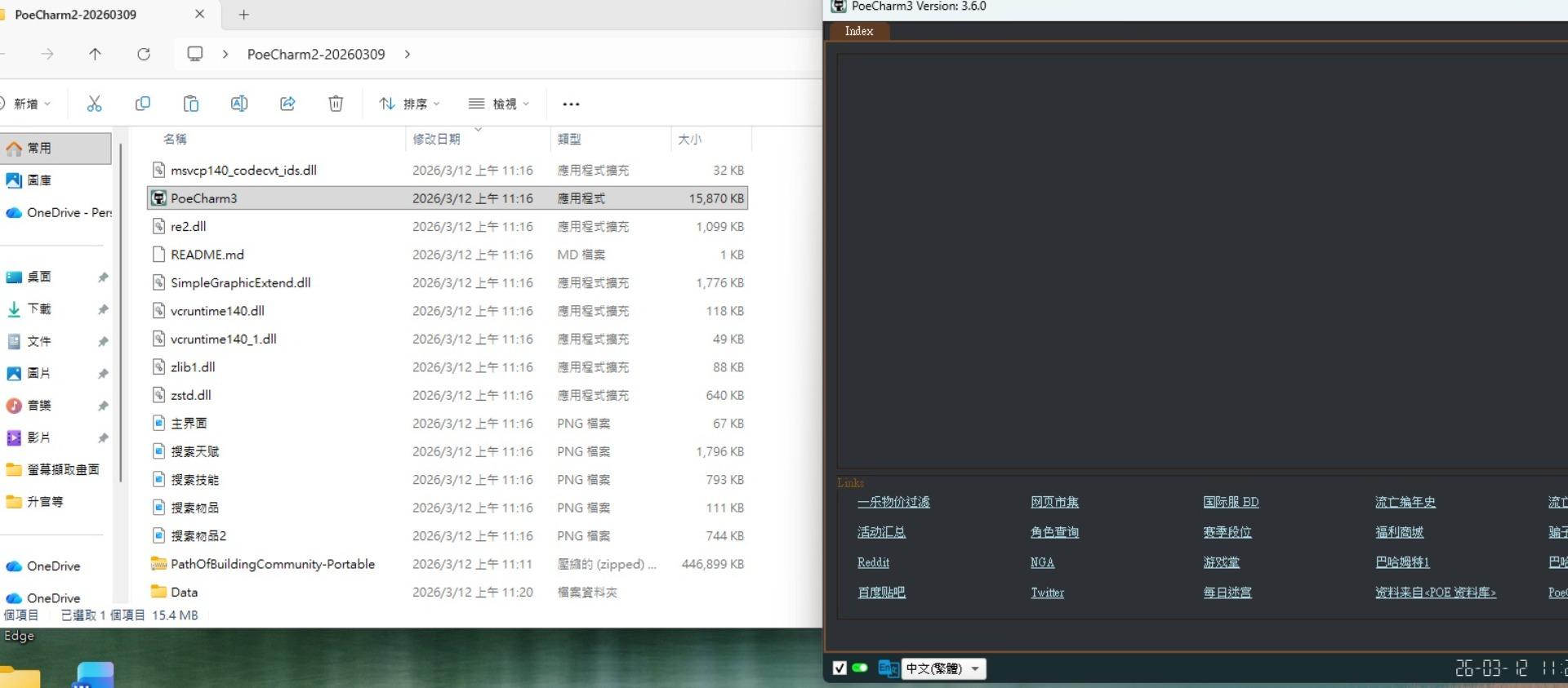
Task: Select the Data folder in the file list
Action: point(448,593)
